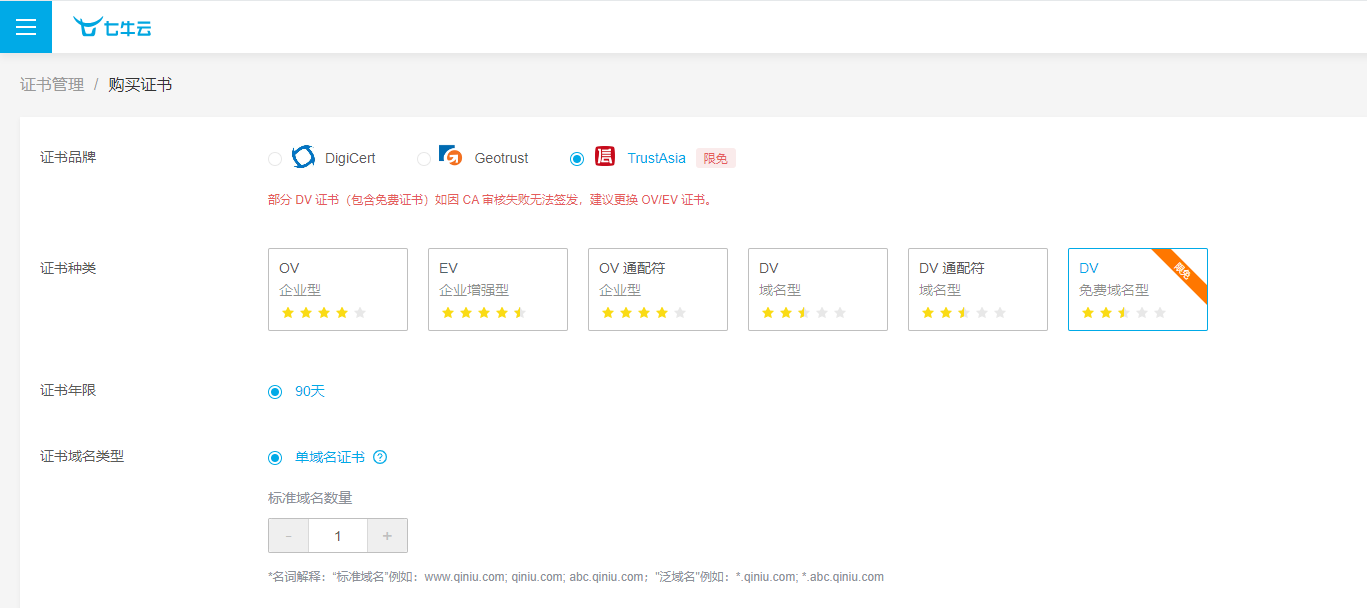Viewport: 1367px width, 608px height.
Task: Choose the 90天 certificate duration option
Action: 275,391
